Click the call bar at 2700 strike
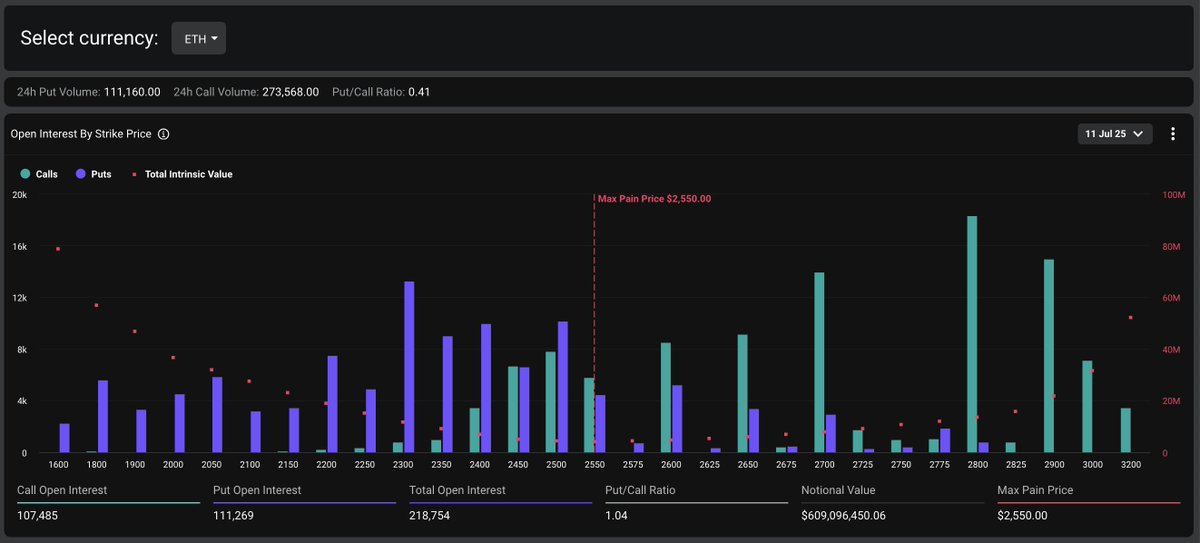This screenshot has height=543, width=1200. coord(819,363)
